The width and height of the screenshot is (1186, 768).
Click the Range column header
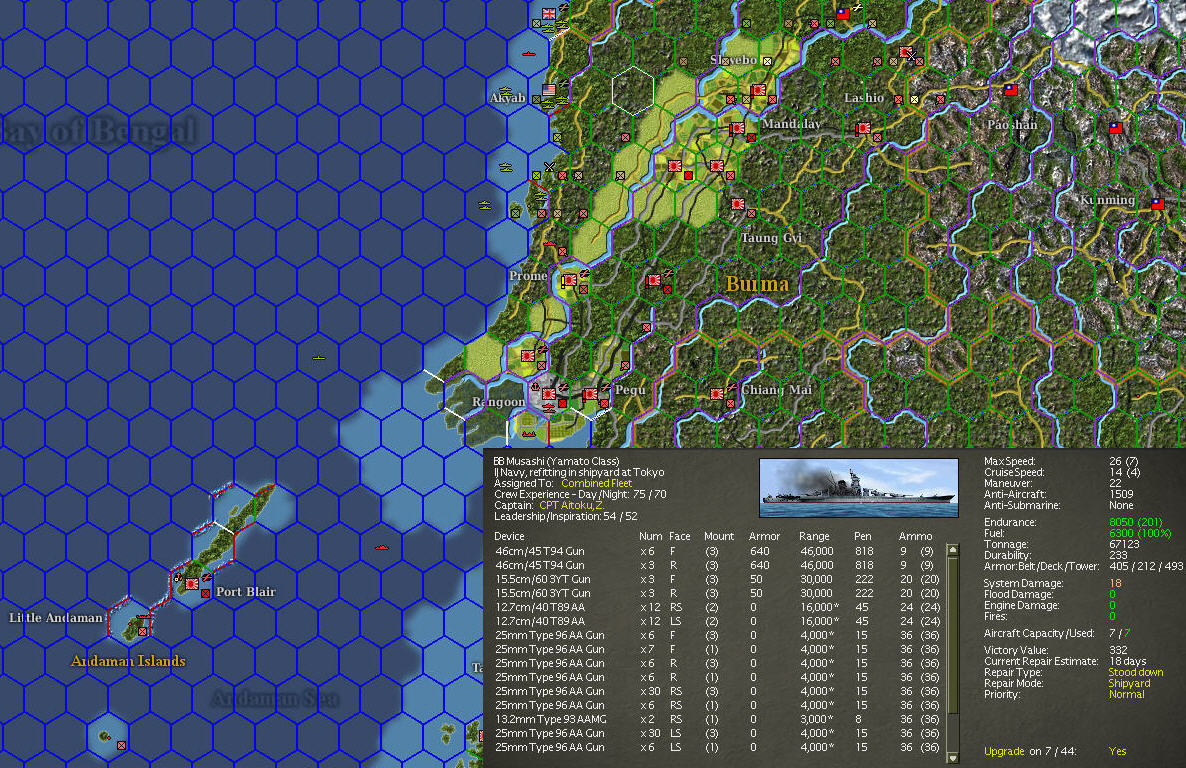tap(814, 536)
